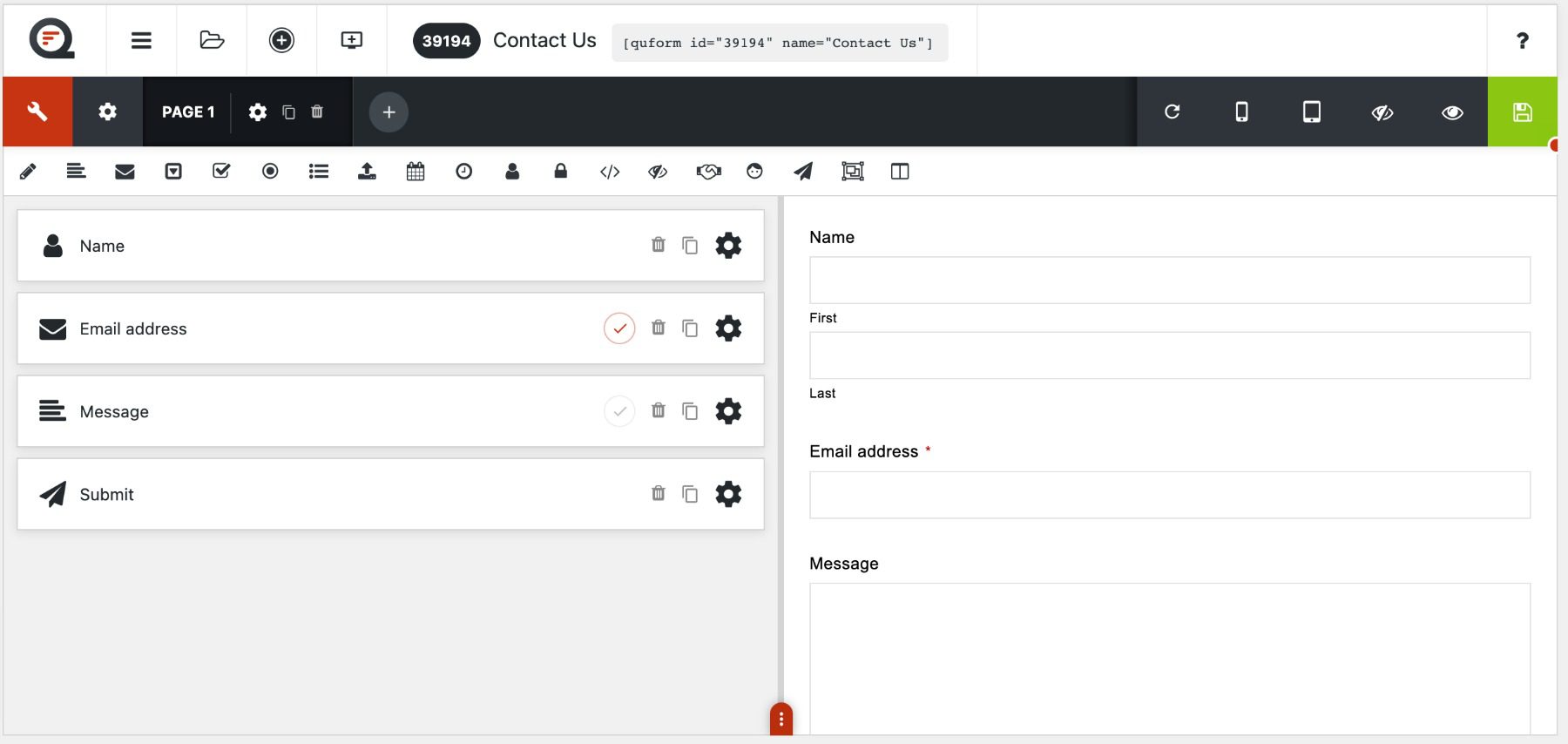Switch preview to phone view

1242,112
